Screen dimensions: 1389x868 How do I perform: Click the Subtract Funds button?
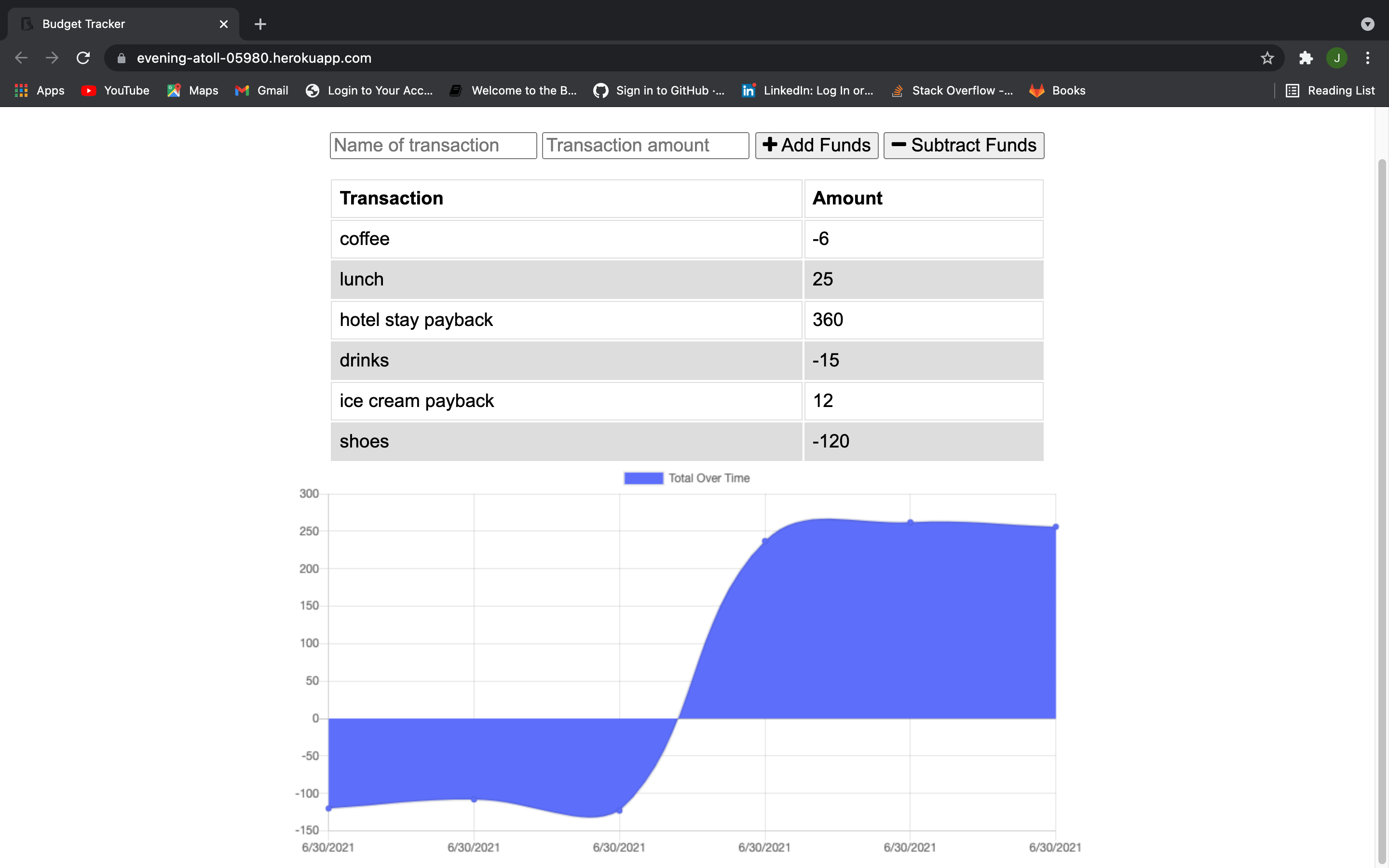click(964, 145)
